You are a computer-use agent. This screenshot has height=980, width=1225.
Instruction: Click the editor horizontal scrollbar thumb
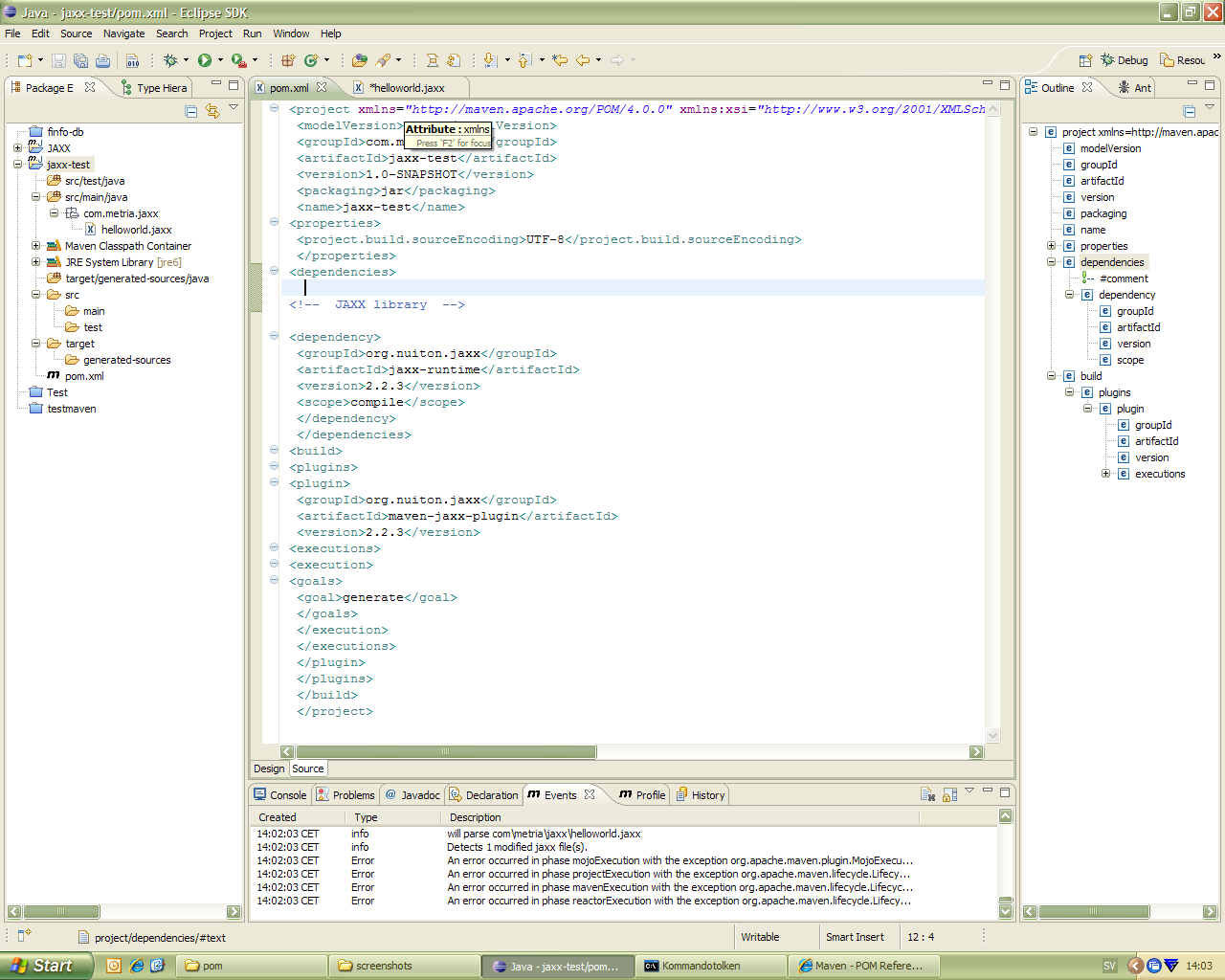[x=446, y=751]
